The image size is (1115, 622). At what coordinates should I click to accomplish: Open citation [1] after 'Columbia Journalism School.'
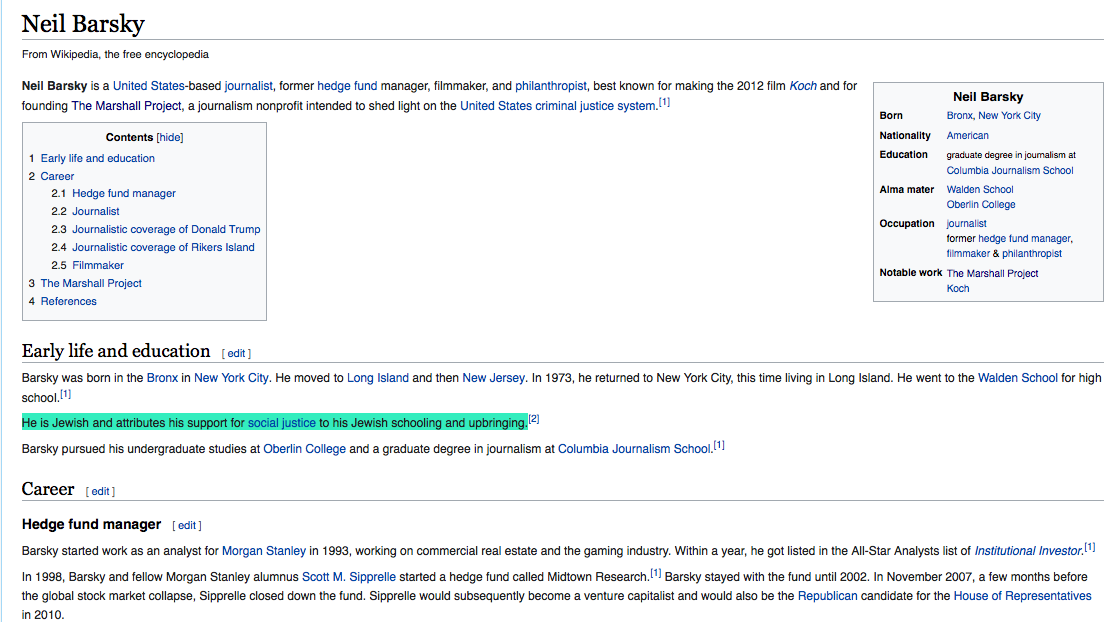tap(719, 445)
